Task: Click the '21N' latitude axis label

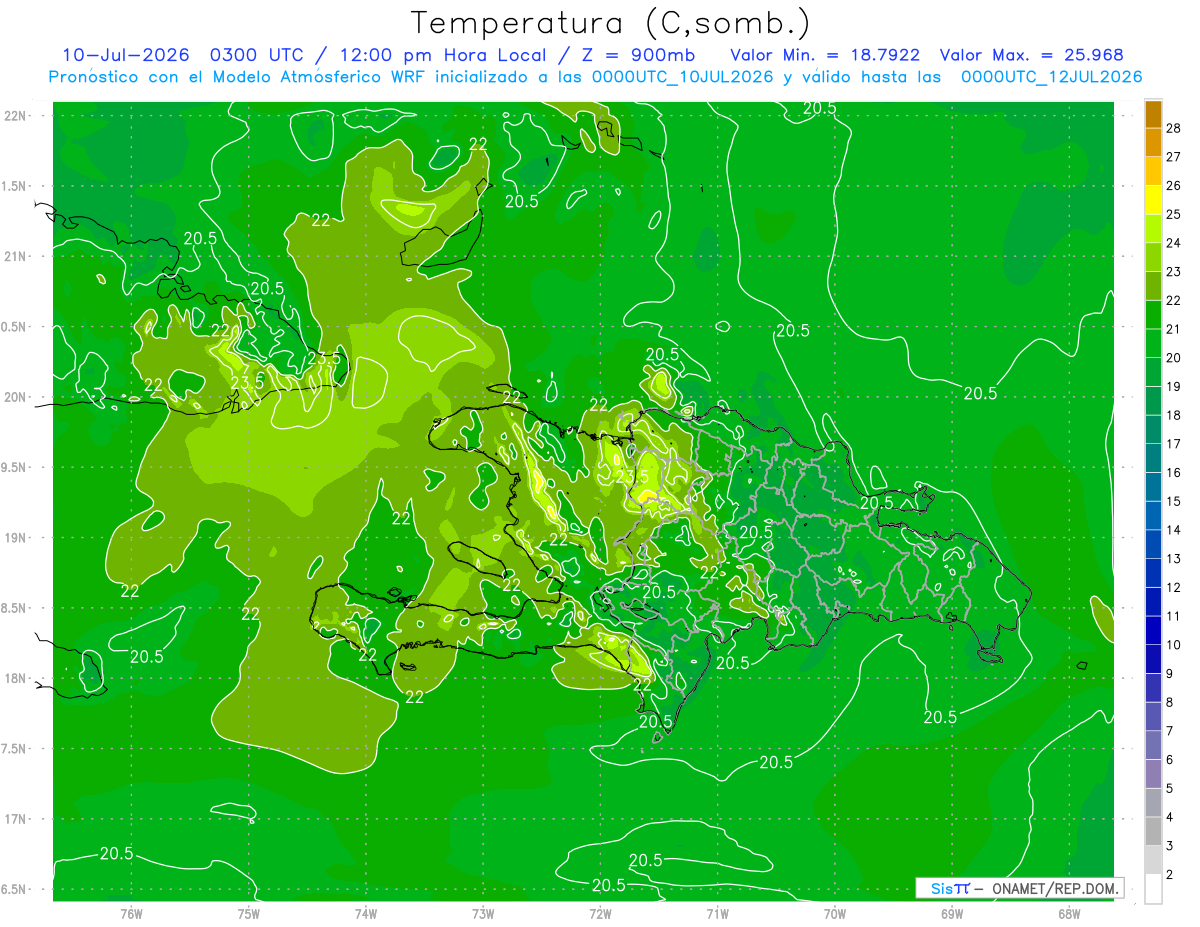Action: [14, 257]
